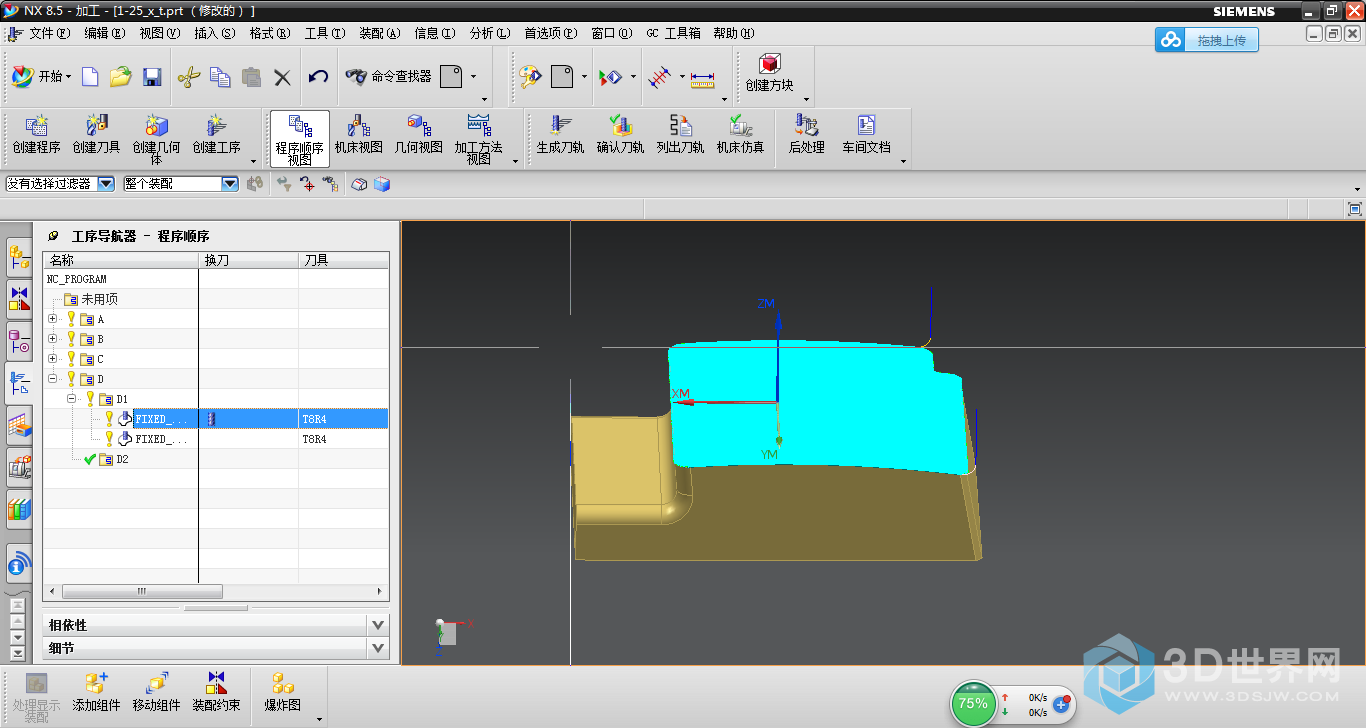
Task: Expand program group A in tree
Action: tap(53, 319)
